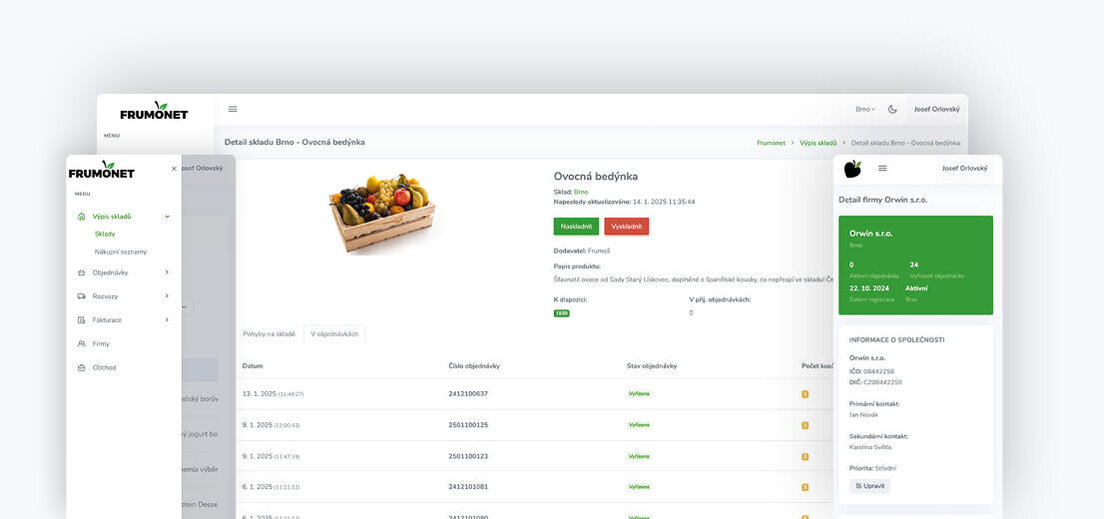The image size is (1104, 519).
Task: Switch to the Pohyby na skladě tab
Action: coord(269,334)
